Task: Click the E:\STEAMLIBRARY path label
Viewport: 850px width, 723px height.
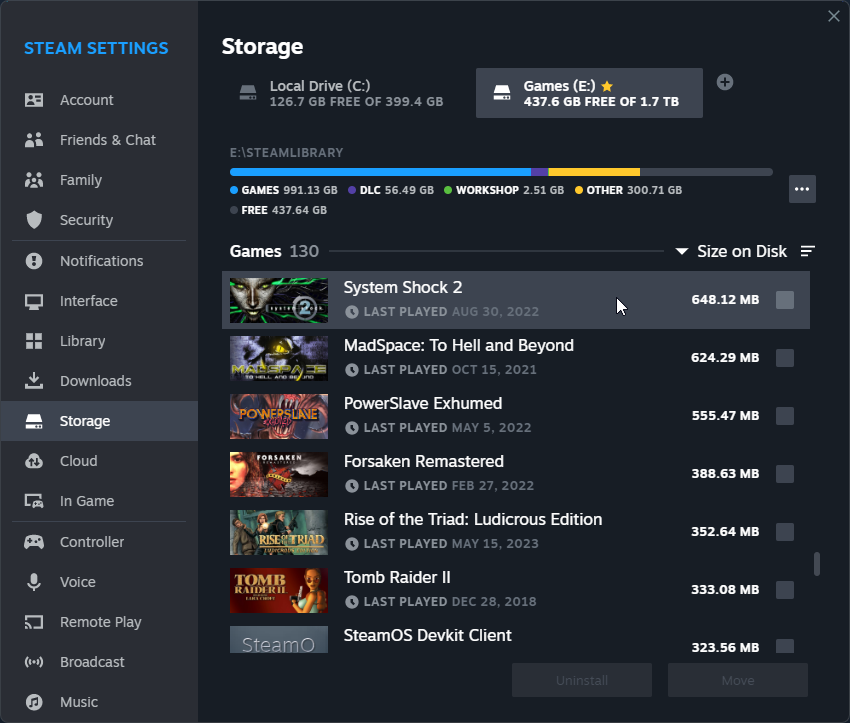Action: tap(286, 153)
